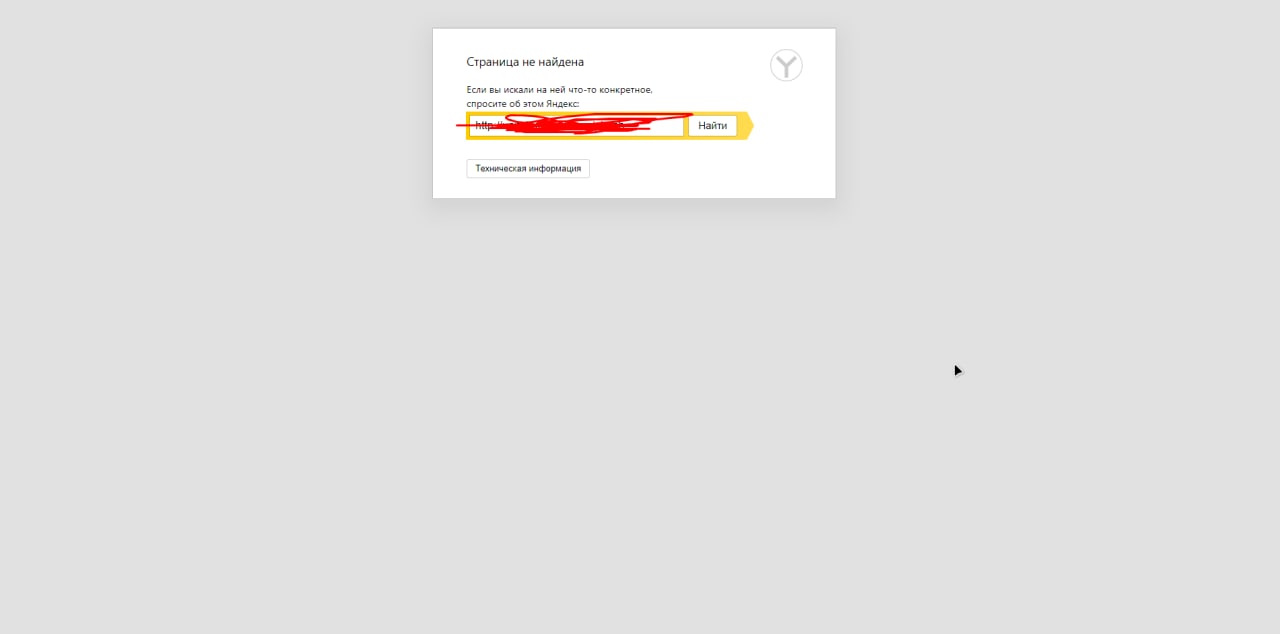Open Техническая информация details
The image size is (1280, 634).
pyautogui.click(x=528, y=168)
